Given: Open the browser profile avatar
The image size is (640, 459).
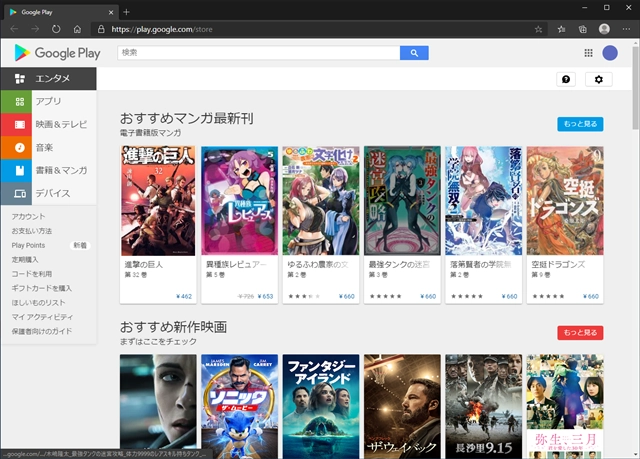Looking at the screenshot, I should coord(604,29).
